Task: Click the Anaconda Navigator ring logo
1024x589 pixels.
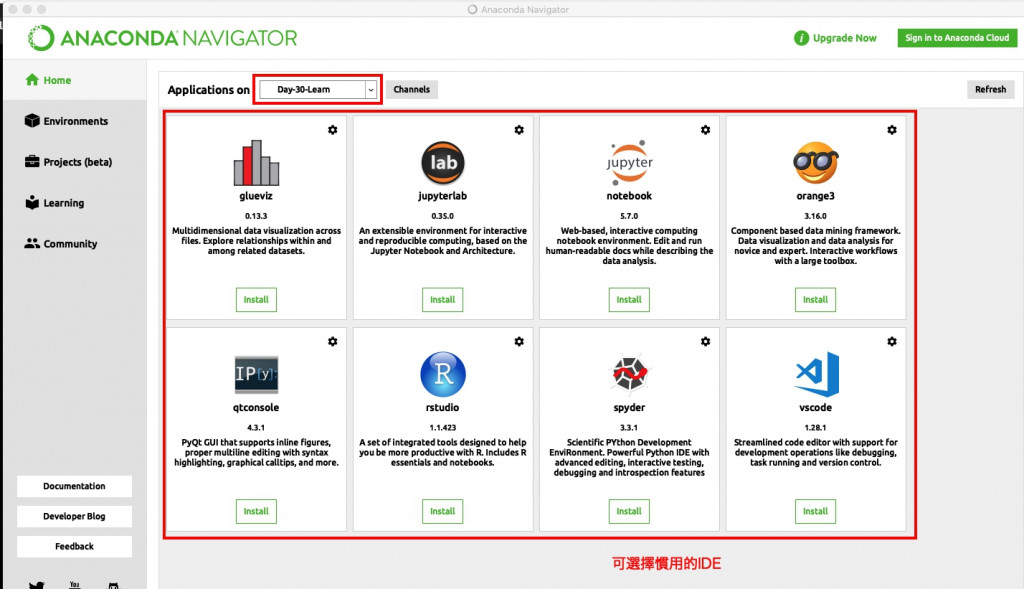Action: 41,38
